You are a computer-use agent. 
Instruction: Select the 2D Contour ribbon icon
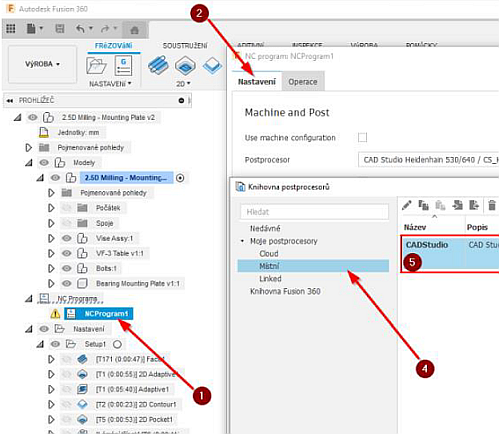tap(212, 65)
